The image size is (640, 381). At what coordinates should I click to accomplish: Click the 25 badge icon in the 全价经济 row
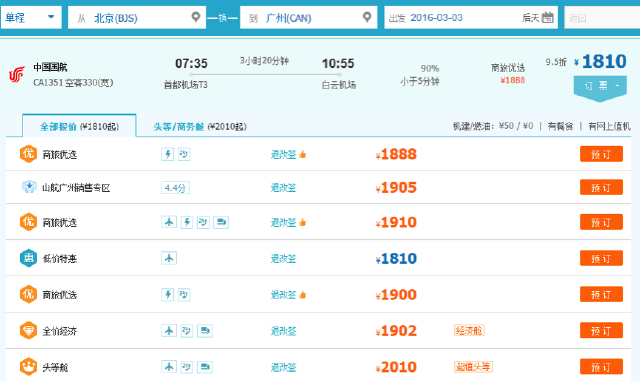coord(187,330)
